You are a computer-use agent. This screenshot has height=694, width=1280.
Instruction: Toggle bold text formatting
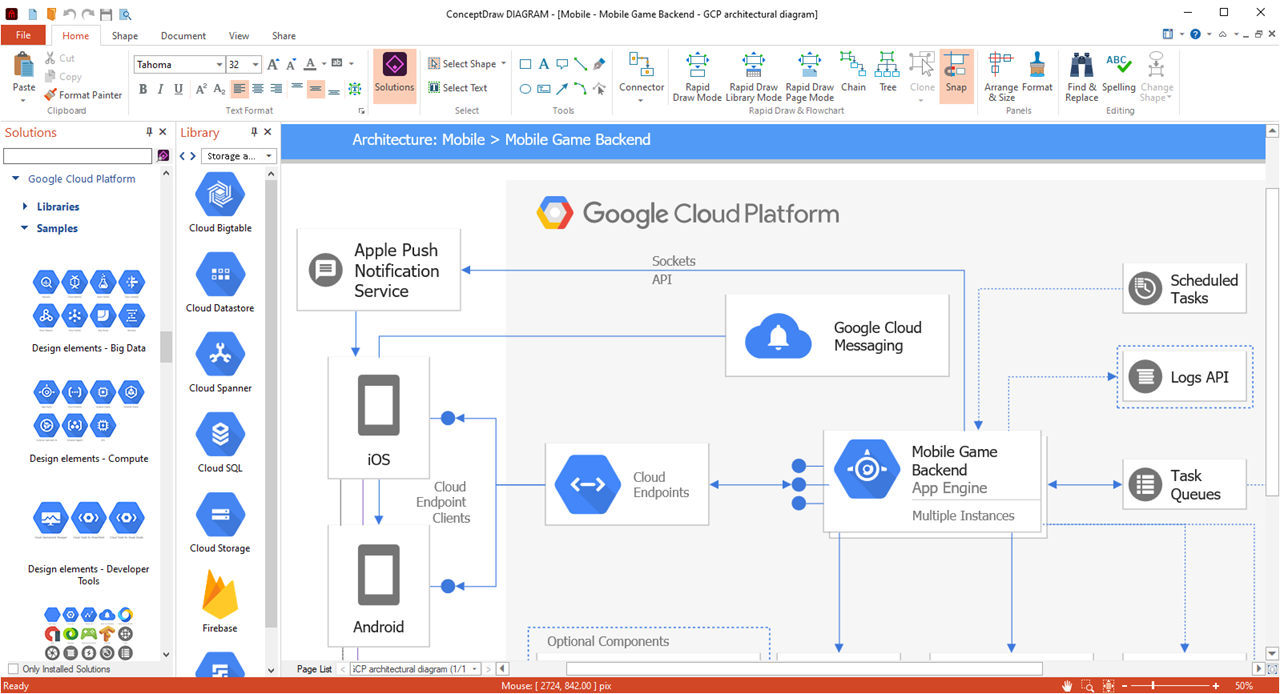coord(143,89)
